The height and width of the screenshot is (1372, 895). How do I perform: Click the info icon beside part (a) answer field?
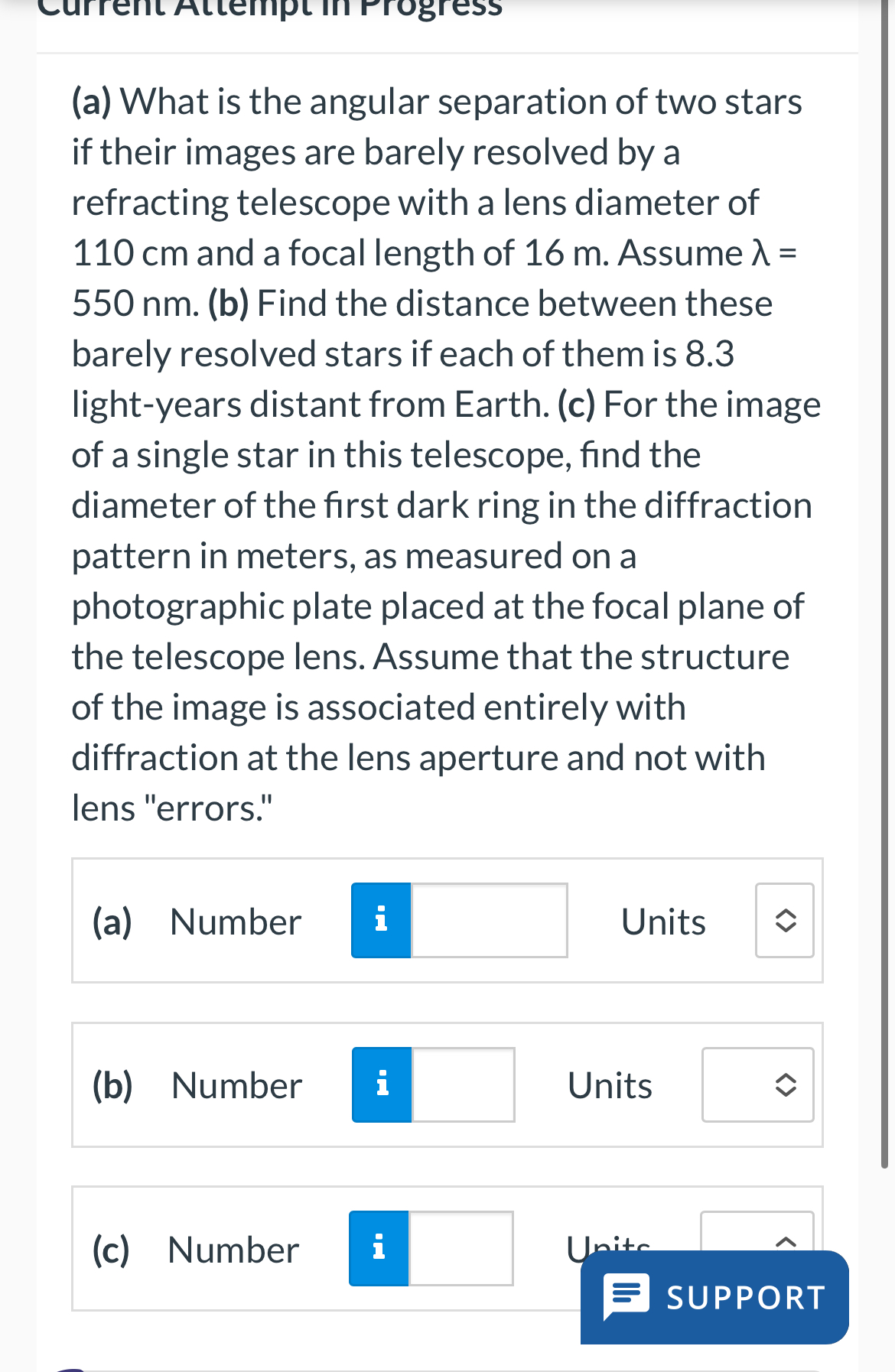click(380, 920)
